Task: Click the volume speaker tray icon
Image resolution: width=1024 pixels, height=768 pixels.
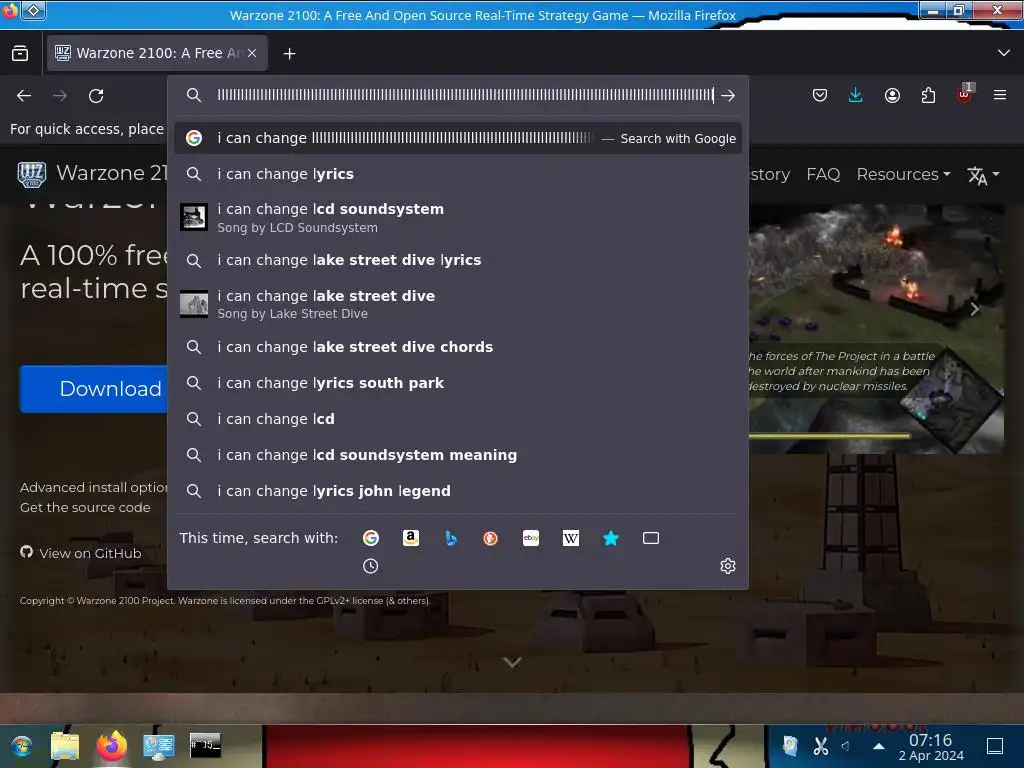Action: pos(845,746)
